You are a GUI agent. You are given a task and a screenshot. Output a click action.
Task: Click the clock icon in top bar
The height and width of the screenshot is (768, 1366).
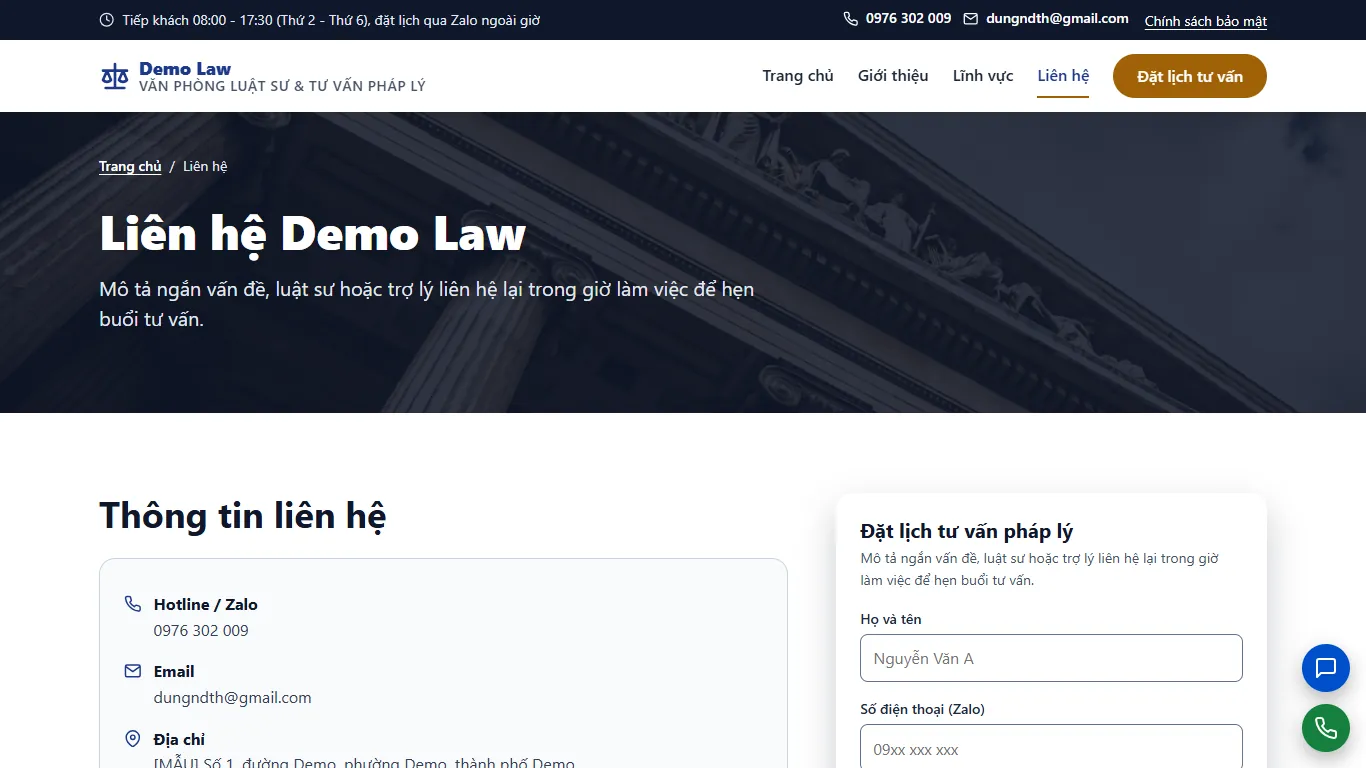point(107,20)
